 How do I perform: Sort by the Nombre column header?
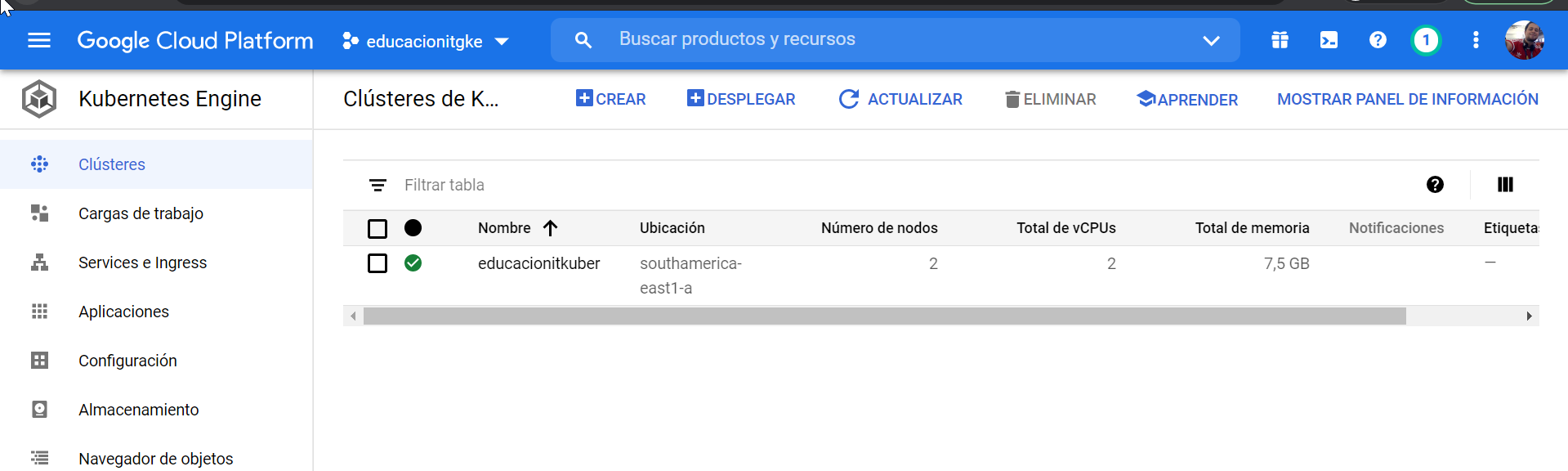click(504, 228)
